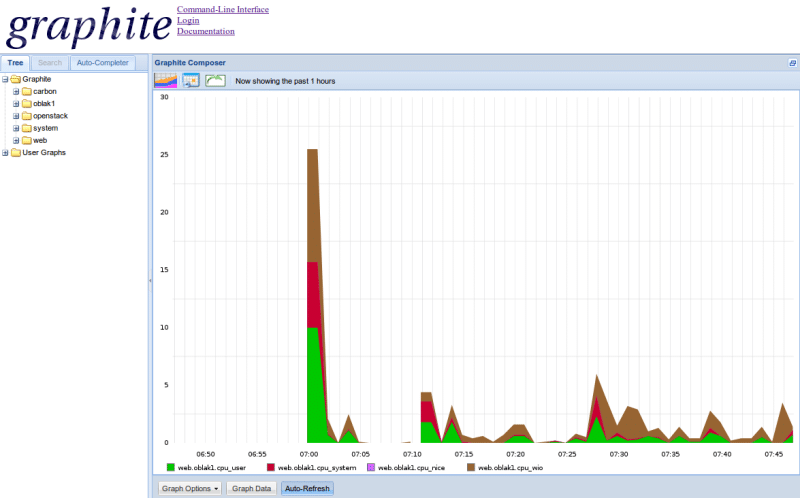Click the Documentation link
Screen dimensions: 800x498
[x=205, y=32]
